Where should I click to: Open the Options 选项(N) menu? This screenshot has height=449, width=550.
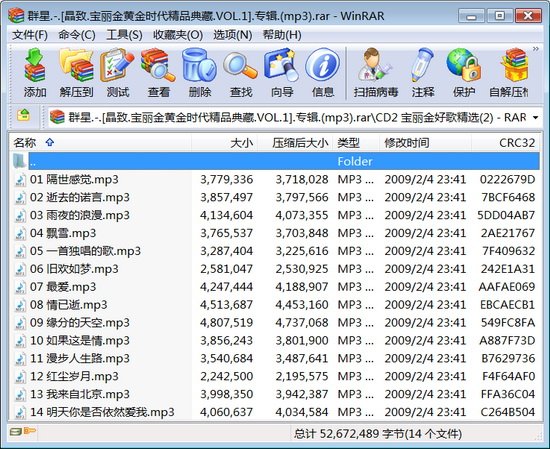233,35
